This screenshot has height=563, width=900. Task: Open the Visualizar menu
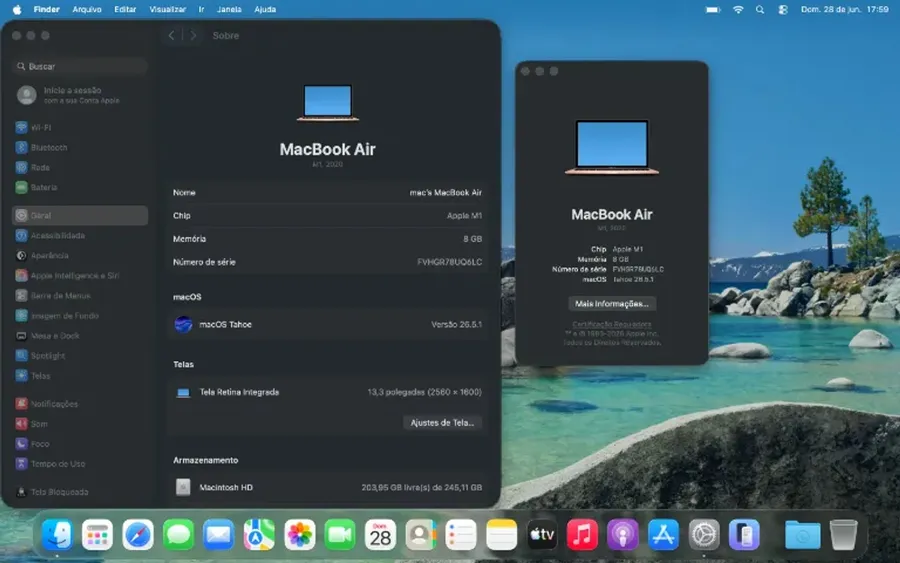pos(168,9)
